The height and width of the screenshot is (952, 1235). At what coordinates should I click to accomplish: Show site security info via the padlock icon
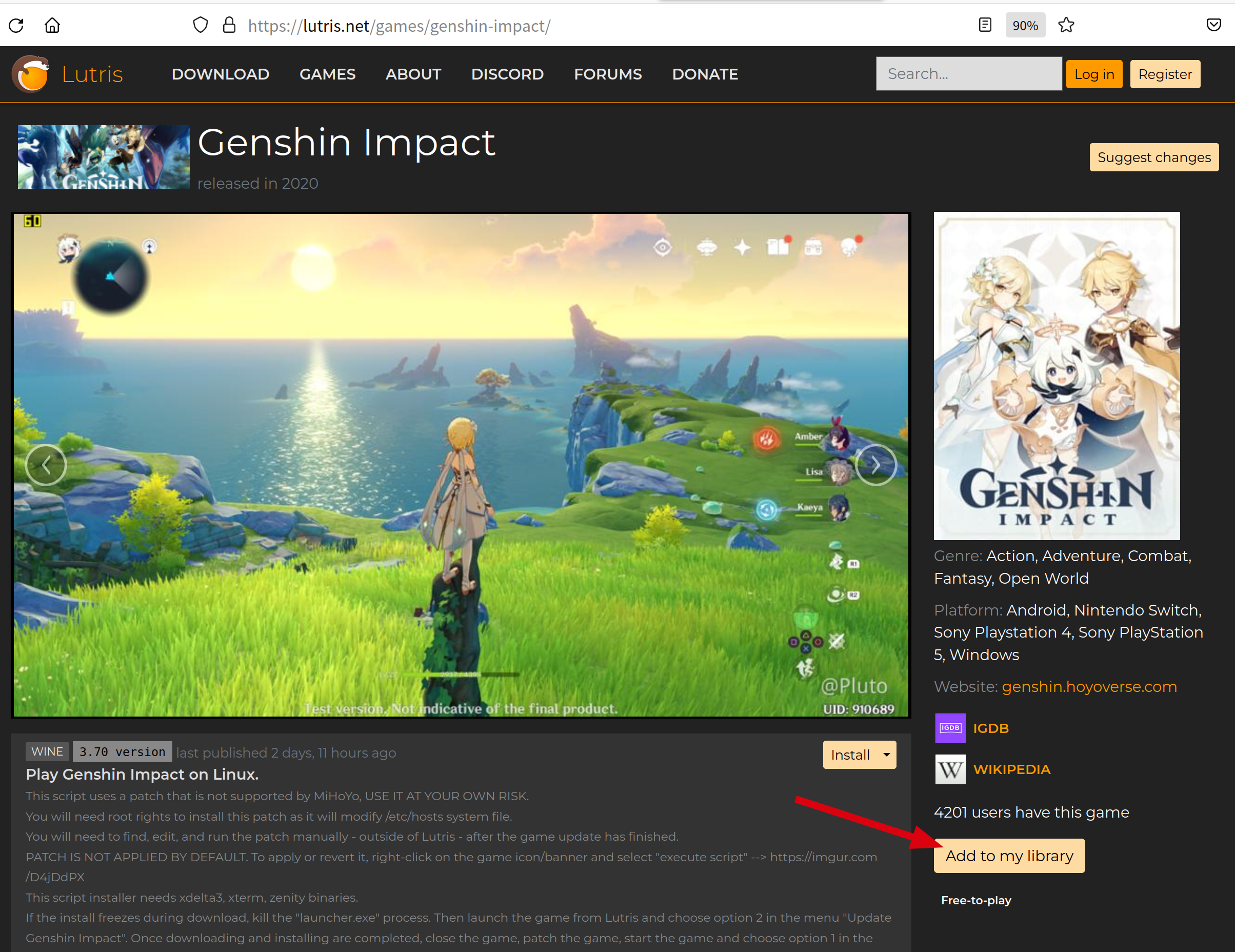click(x=229, y=25)
